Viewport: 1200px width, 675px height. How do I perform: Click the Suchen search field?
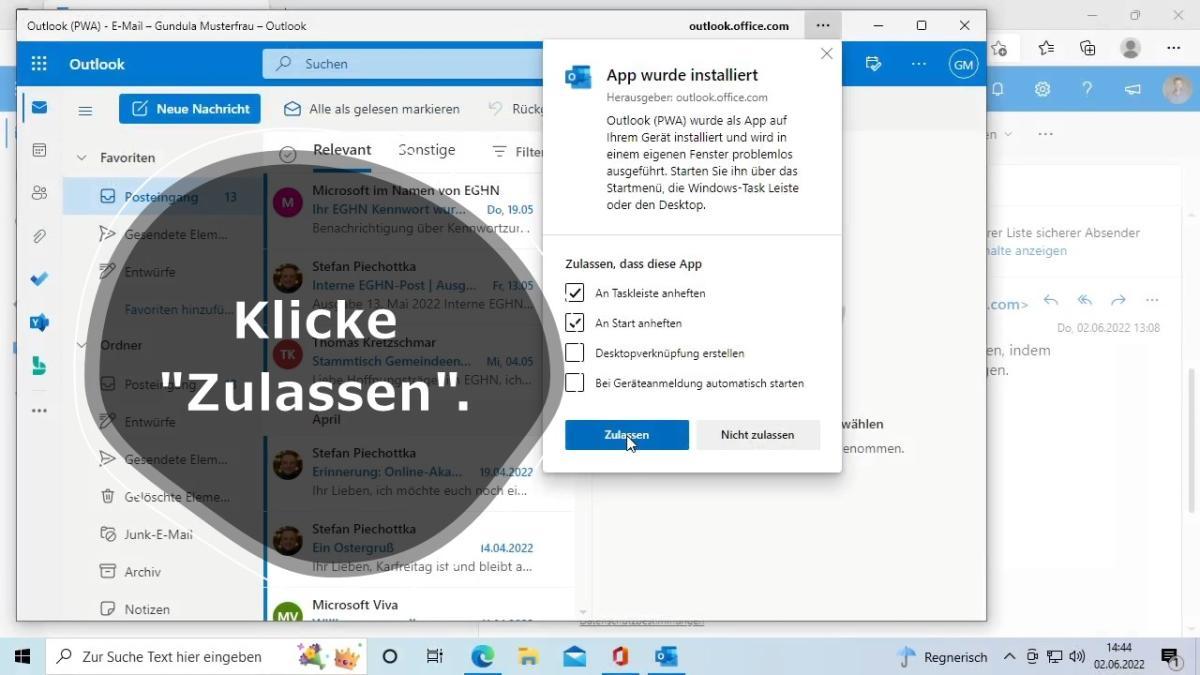tap(400, 64)
